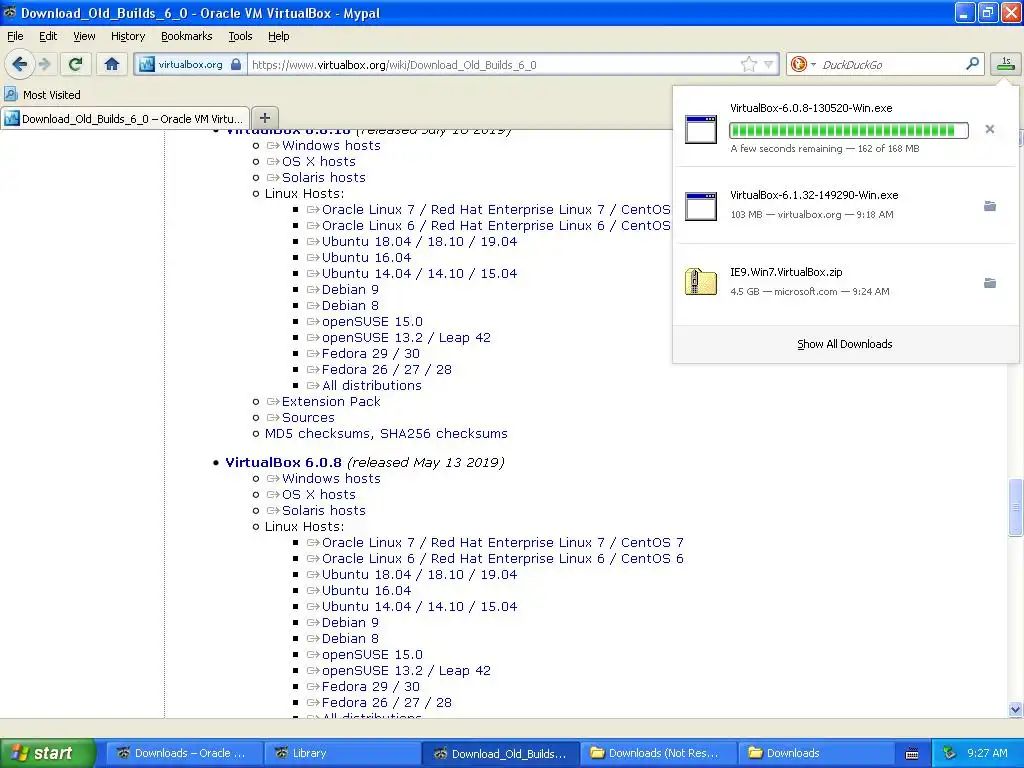Click the on-screen keyboard tray icon
1024x768 pixels.
(912, 754)
